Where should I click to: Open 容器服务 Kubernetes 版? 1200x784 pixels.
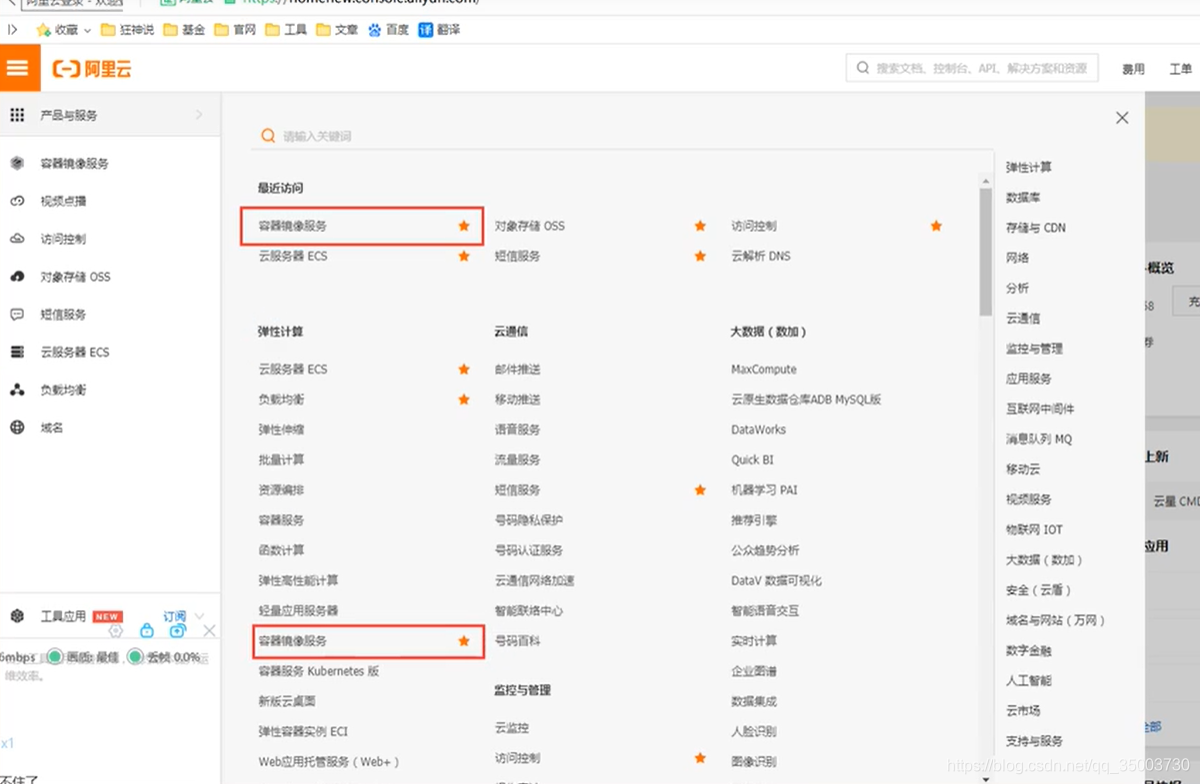pyautogui.click(x=319, y=671)
